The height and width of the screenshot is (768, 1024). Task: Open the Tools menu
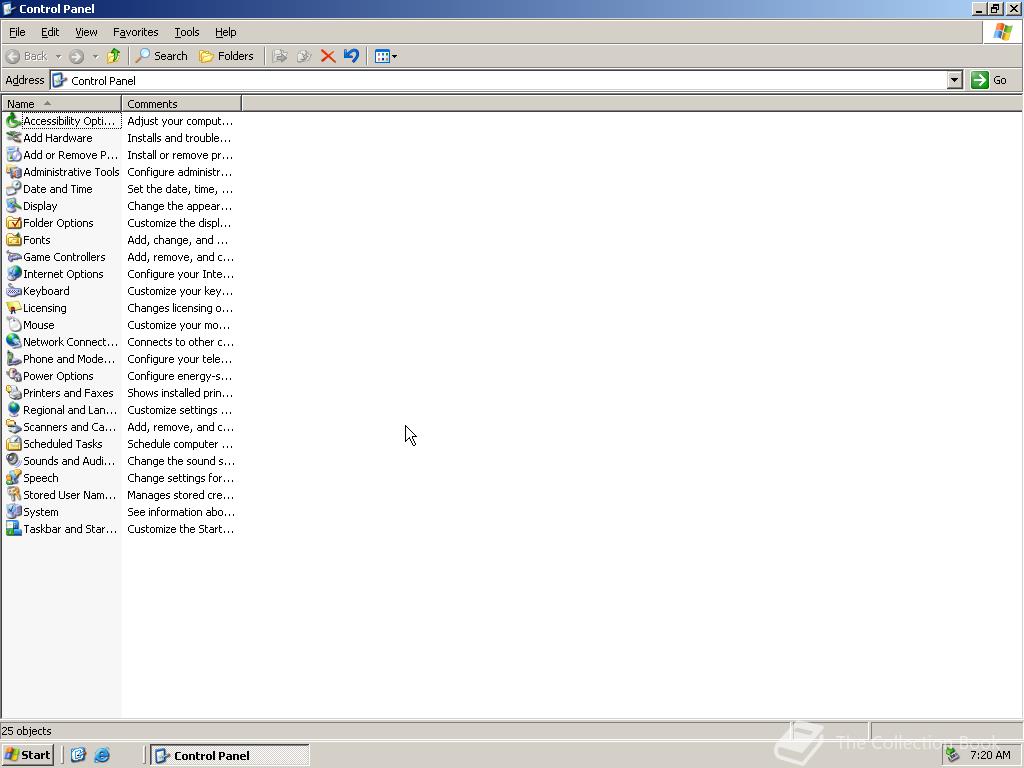click(x=186, y=32)
